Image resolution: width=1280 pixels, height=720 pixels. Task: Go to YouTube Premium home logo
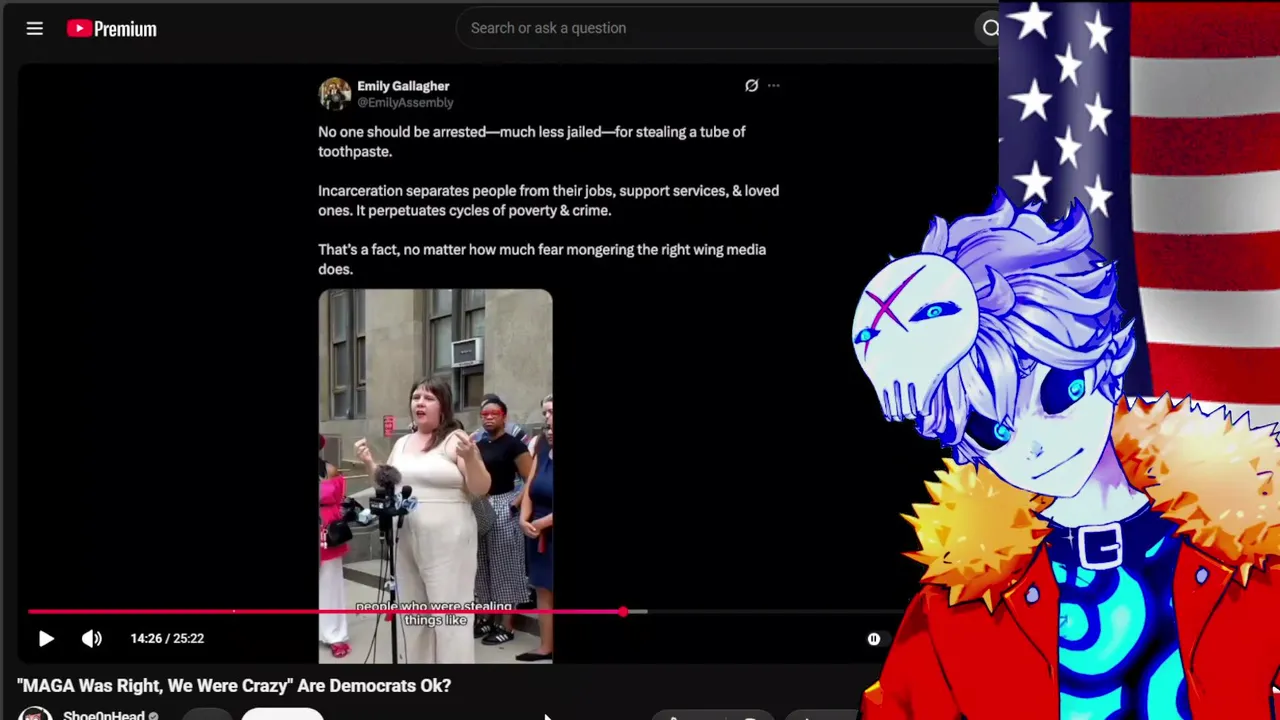[x=112, y=29]
